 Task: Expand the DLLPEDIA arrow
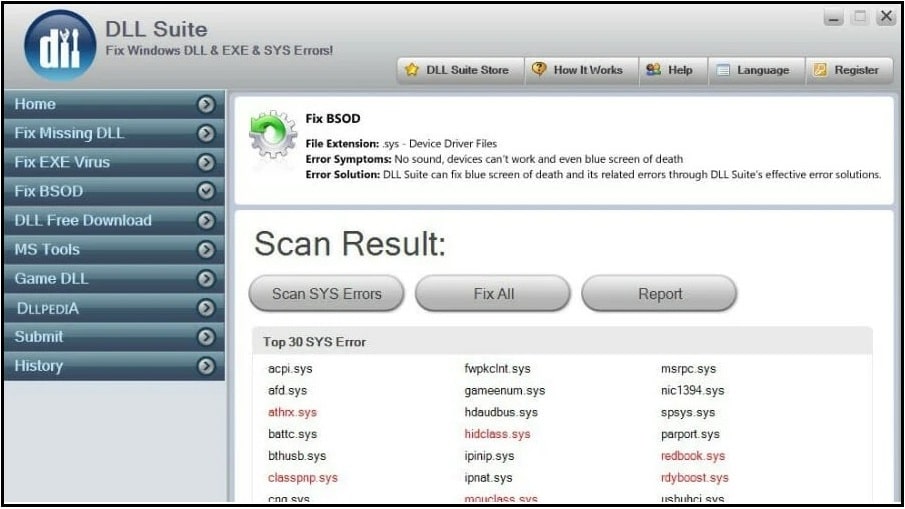pos(206,308)
